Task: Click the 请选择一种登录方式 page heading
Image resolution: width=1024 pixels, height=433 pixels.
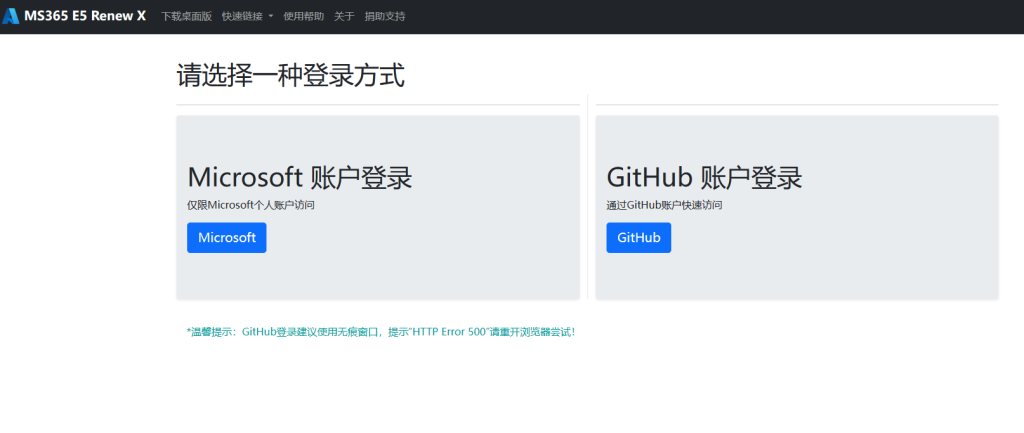Action: [x=291, y=76]
